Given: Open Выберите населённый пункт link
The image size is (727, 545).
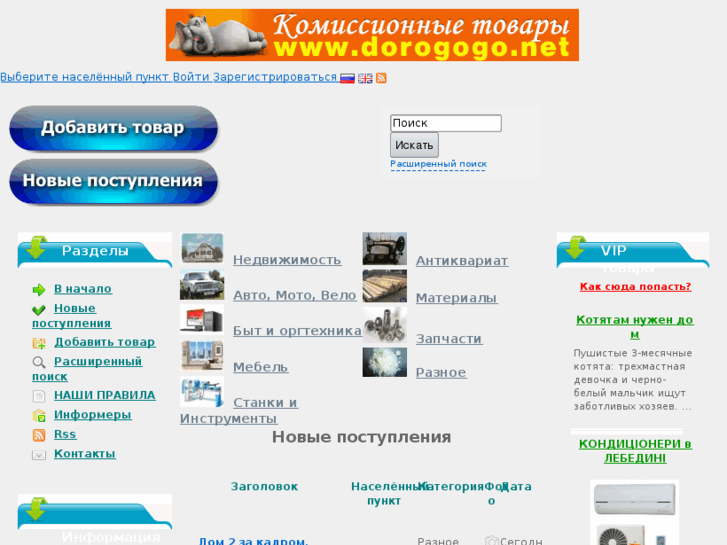Looking at the screenshot, I should 84,77.
